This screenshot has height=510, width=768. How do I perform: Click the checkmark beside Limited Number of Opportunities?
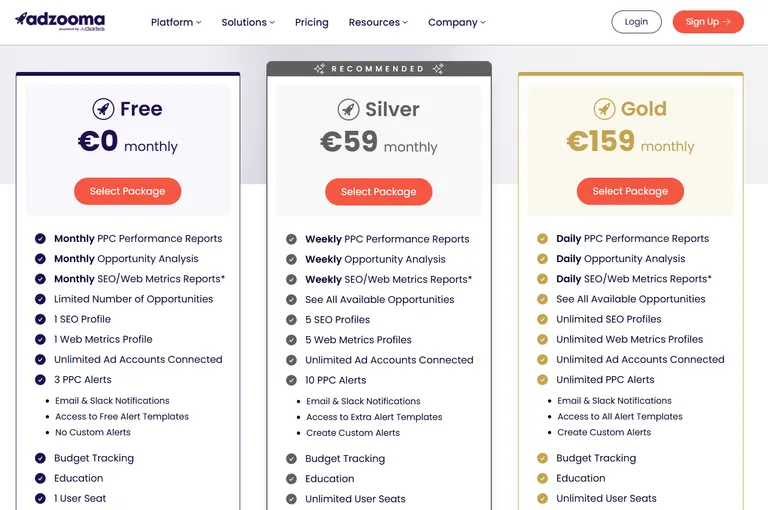(40, 299)
